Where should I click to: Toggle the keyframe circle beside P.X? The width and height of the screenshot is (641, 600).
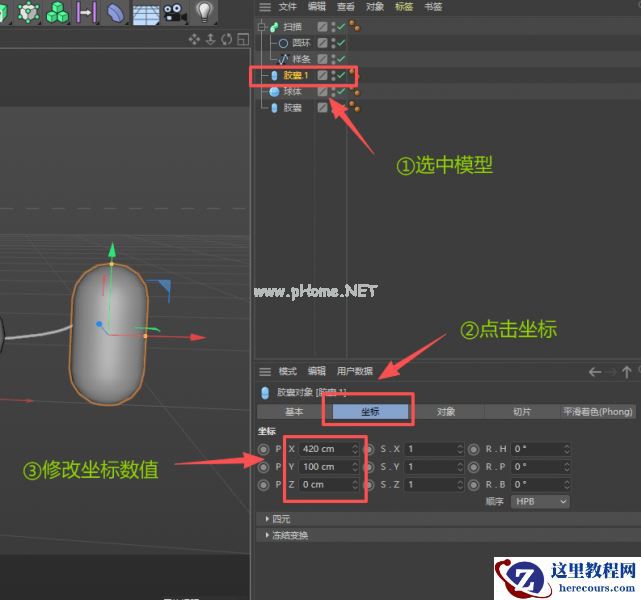coord(264,450)
